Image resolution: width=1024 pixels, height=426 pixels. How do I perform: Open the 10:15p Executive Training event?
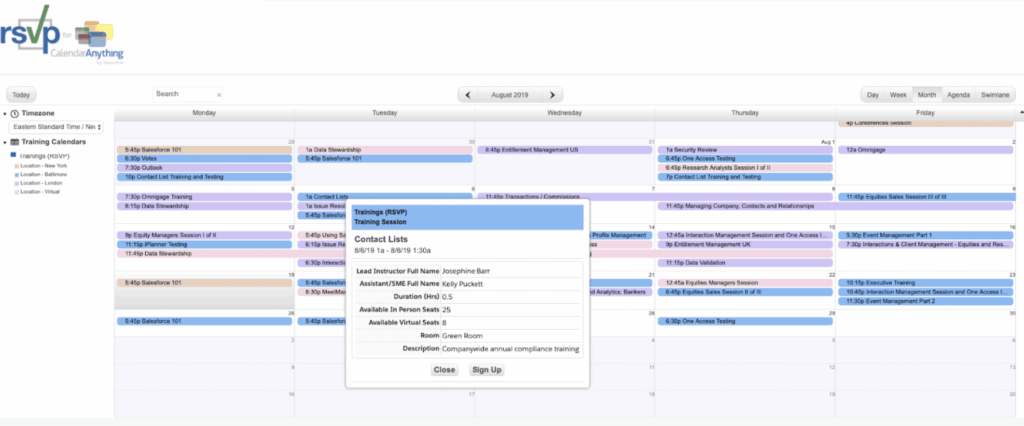[x=925, y=283]
